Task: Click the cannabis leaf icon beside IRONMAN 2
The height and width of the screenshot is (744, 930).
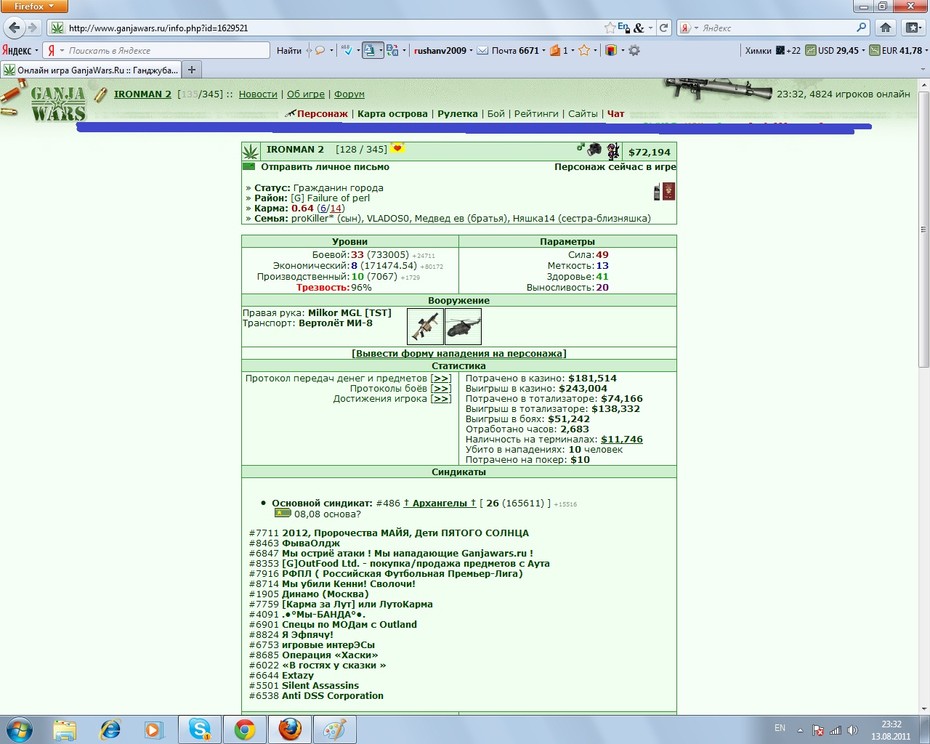Action: pyautogui.click(x=251, y=152)
